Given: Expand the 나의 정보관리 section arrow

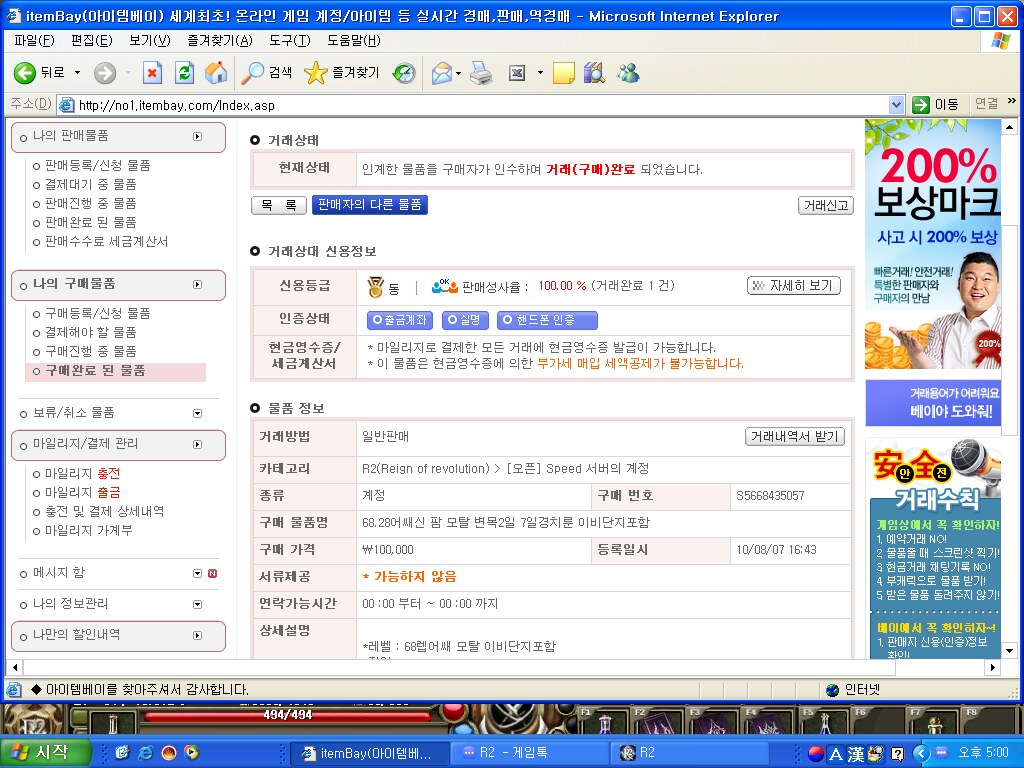Looking at the screenshot, I should [197, 604].
